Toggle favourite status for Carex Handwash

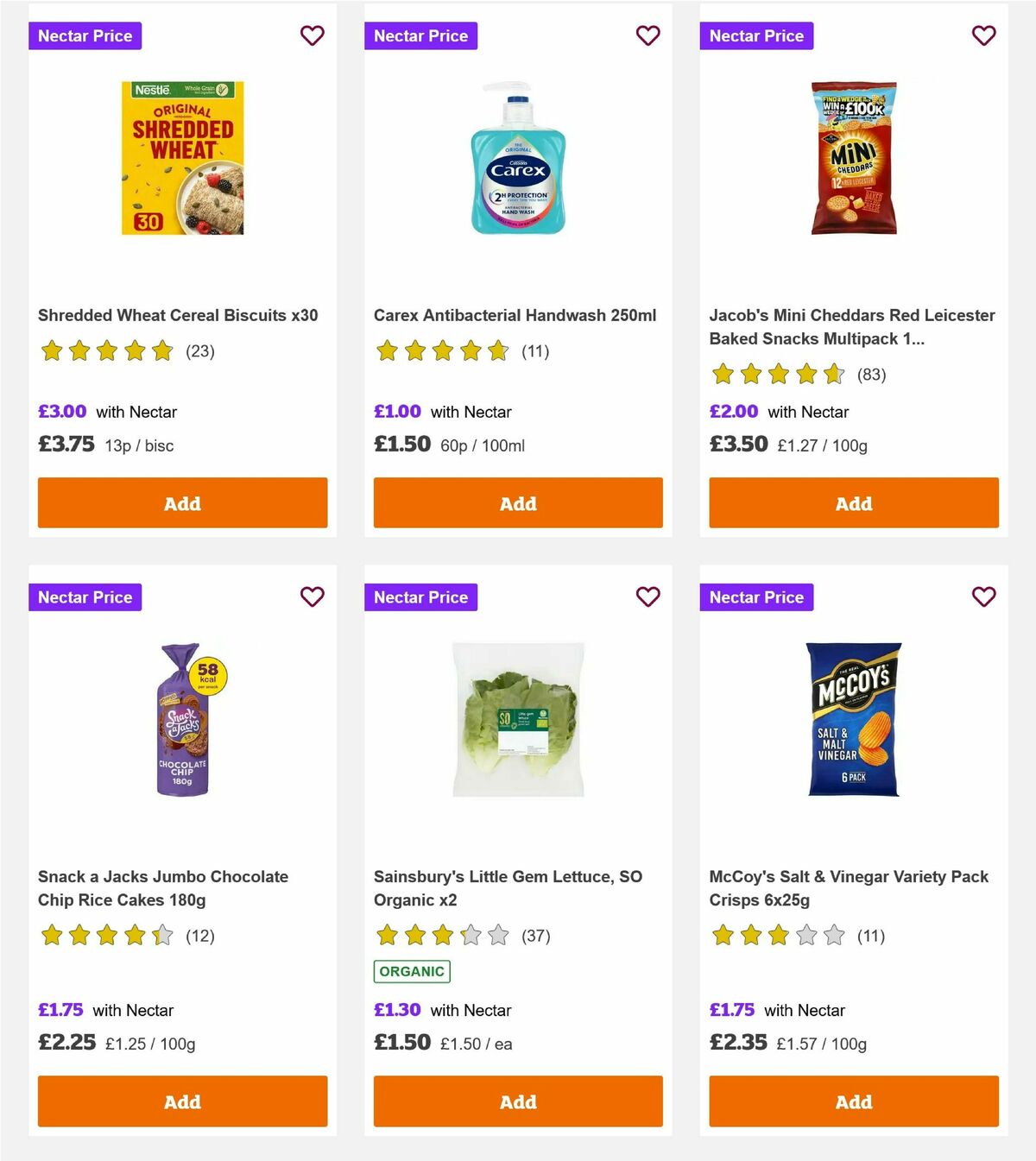[x=647, y=35]
